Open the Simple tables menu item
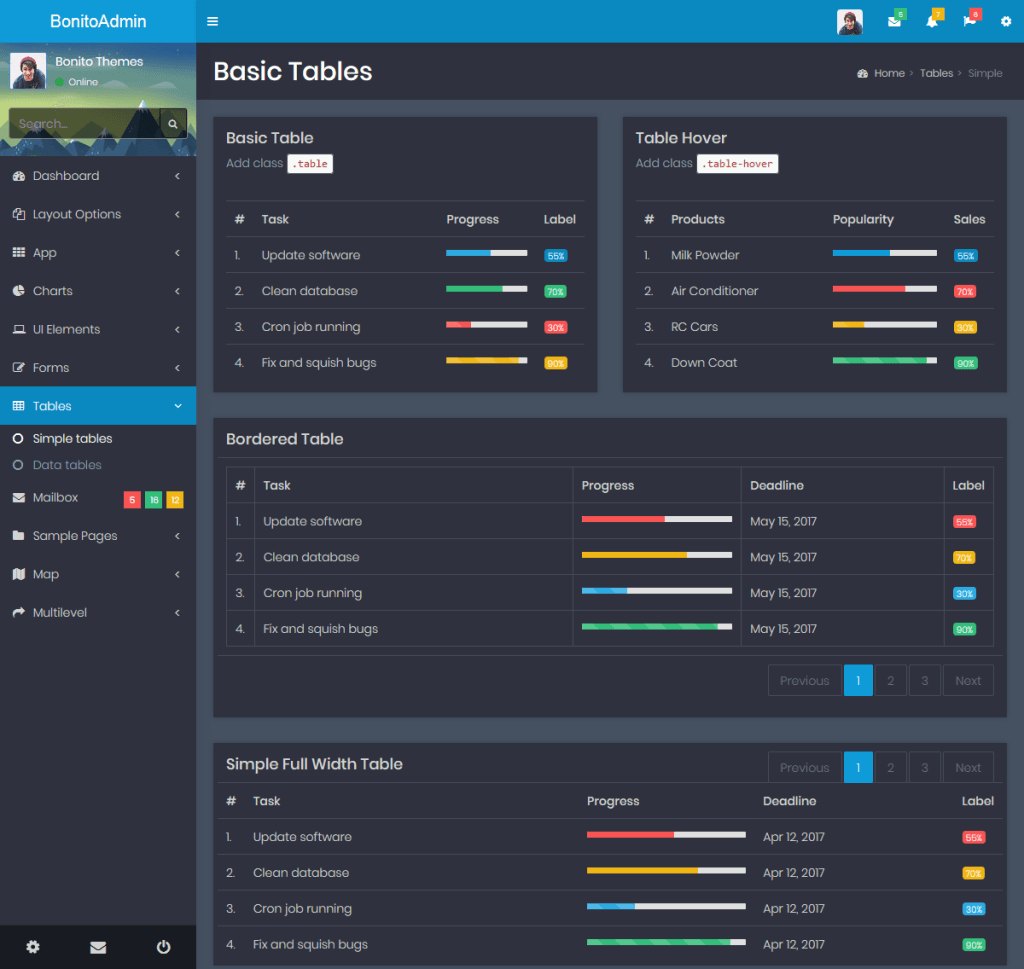Image resolution: width=1024 pixels, height=969 pixels. (98, 439)
